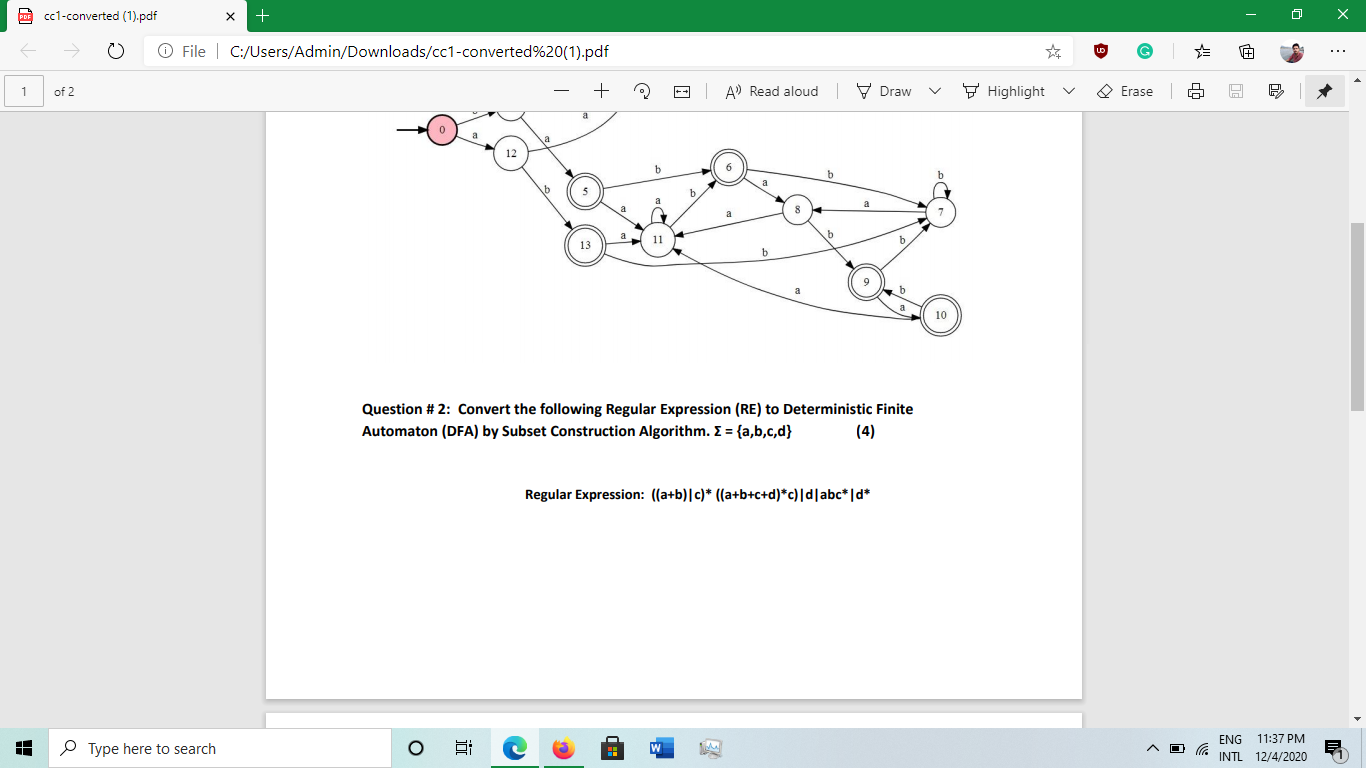Fit the page to width
Screen dimensions: 1366x768
[x=682, y=91]
